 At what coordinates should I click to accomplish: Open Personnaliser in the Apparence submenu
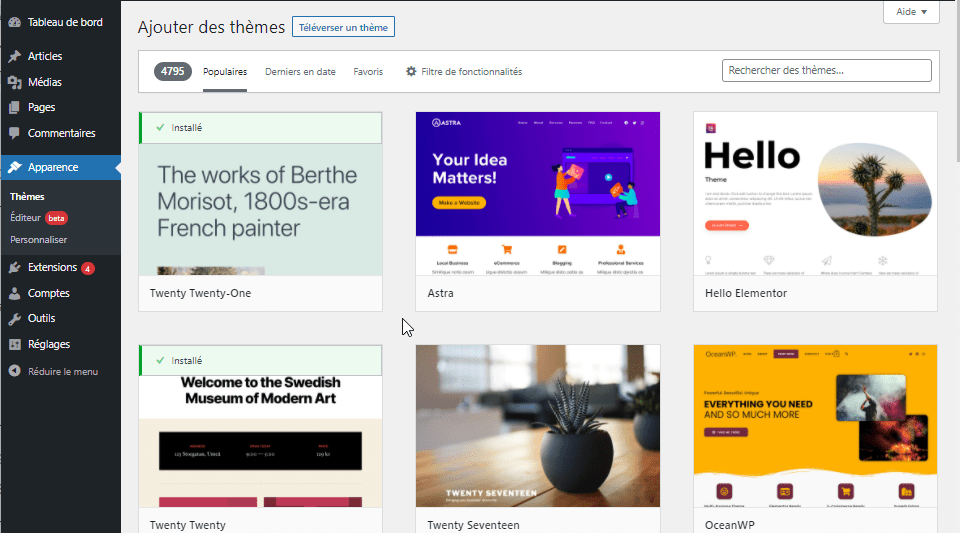39,240
